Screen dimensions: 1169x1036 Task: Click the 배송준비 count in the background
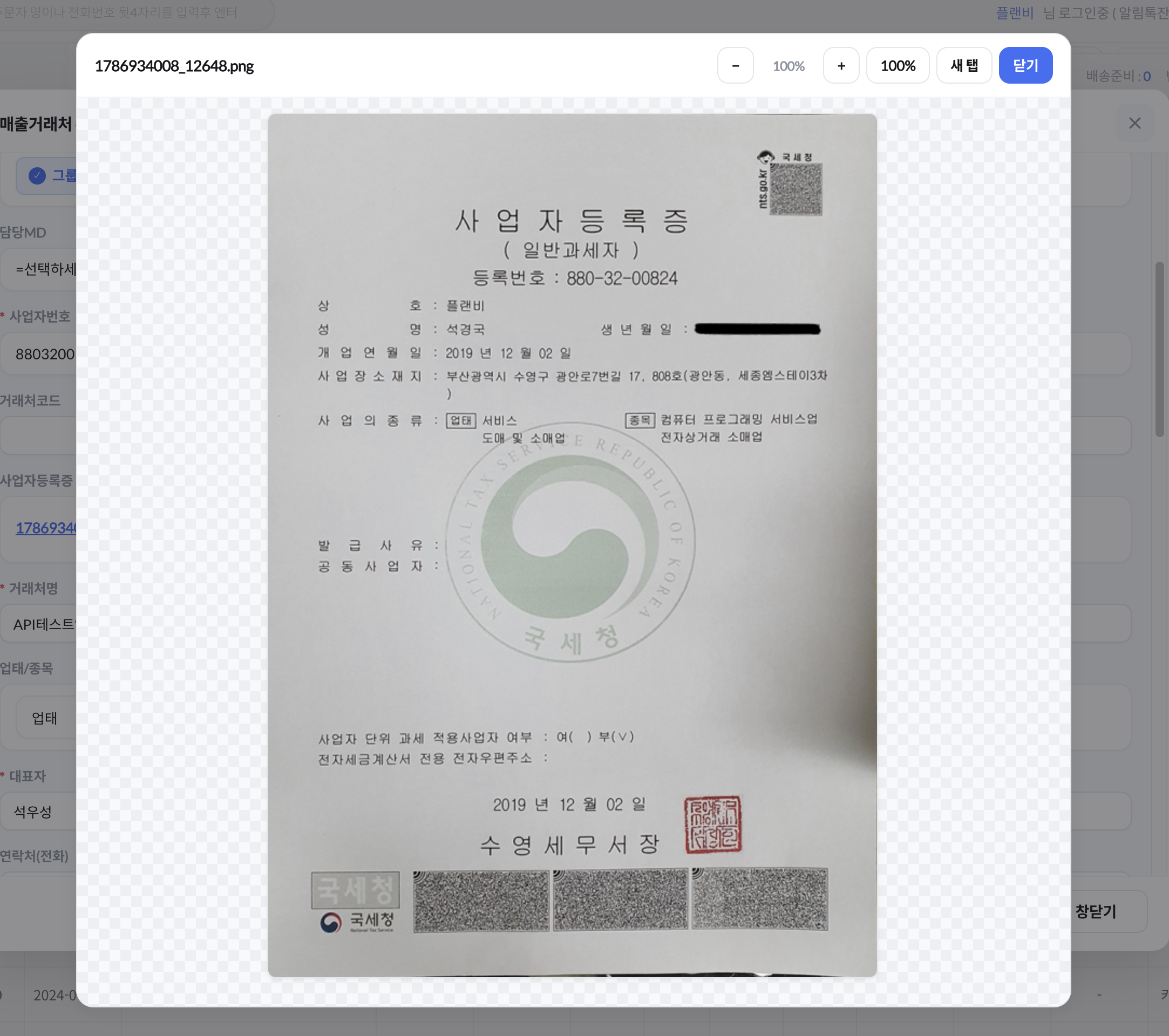pyautogui.click(x=1119, y=76)
